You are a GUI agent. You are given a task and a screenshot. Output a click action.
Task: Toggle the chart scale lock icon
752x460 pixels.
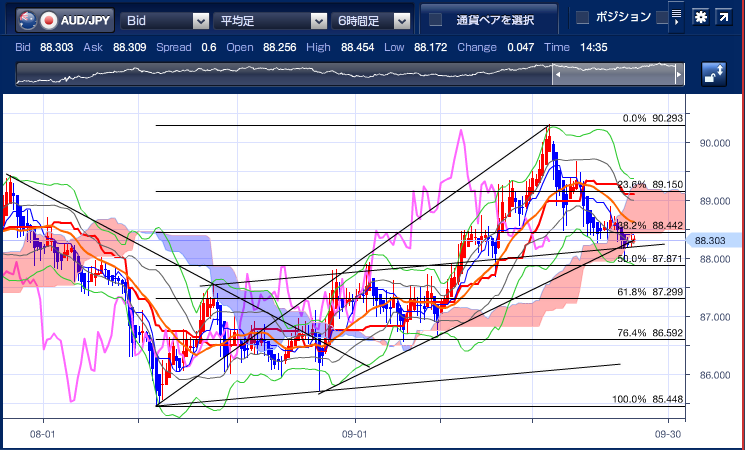714,74
